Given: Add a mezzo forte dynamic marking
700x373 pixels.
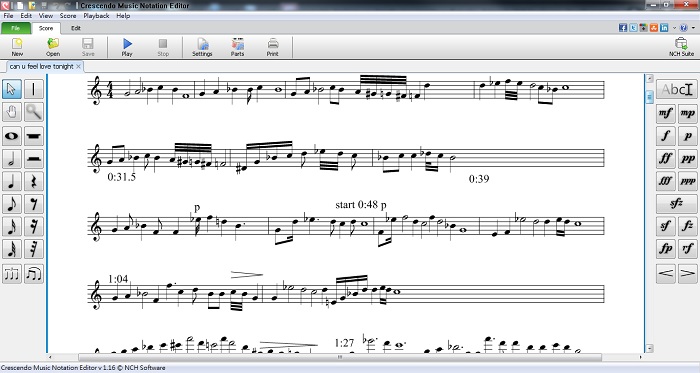Looking at the screenshot, I should pyautogui.click(x=666, y=113).
